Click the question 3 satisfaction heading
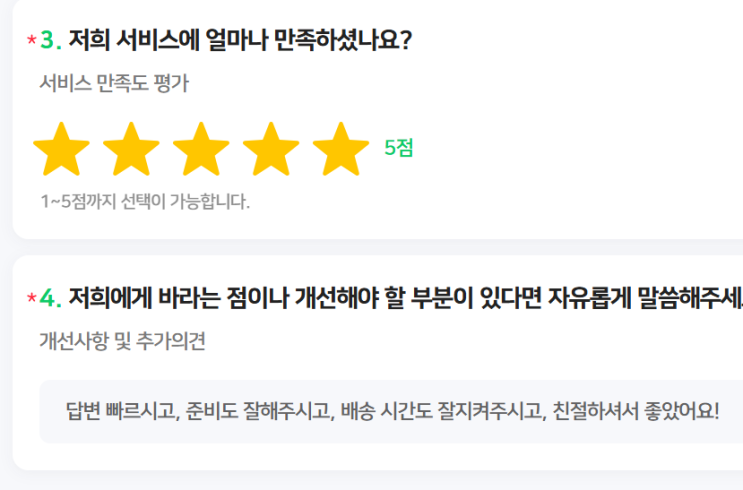This screenshot has height=490, width=743. (240, 41)
